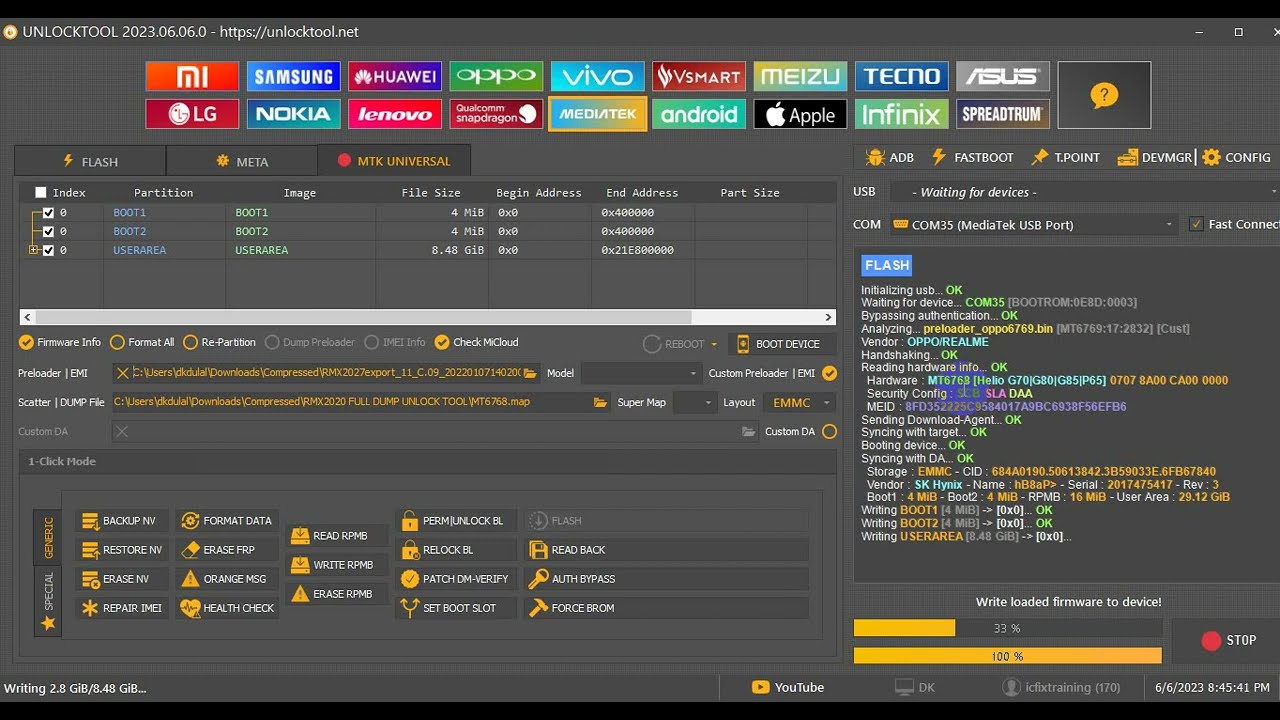
Task: Select the Samsung brand logo
Action: 294,76
